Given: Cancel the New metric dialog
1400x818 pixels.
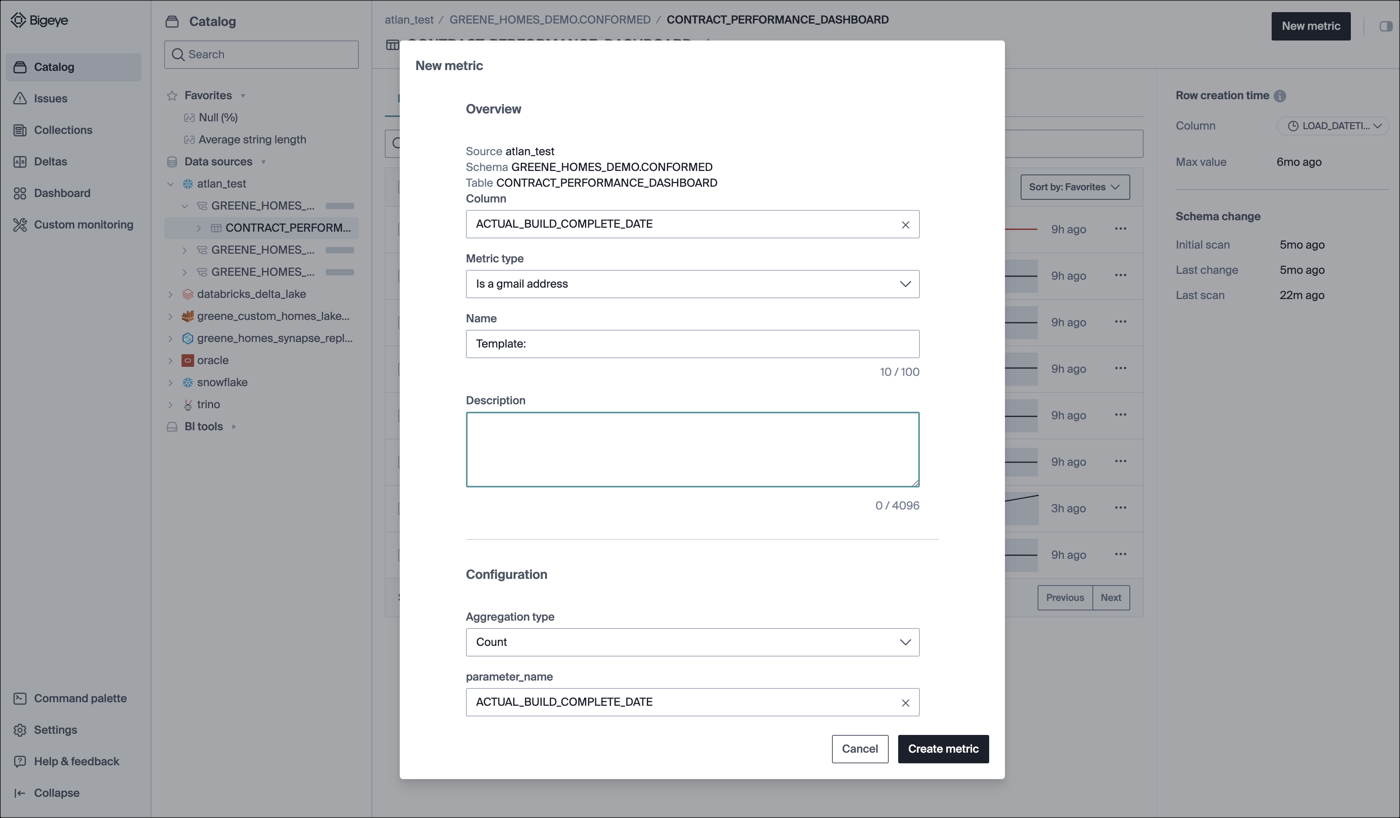Looking at the screenshot, I should tap(860, 749).
